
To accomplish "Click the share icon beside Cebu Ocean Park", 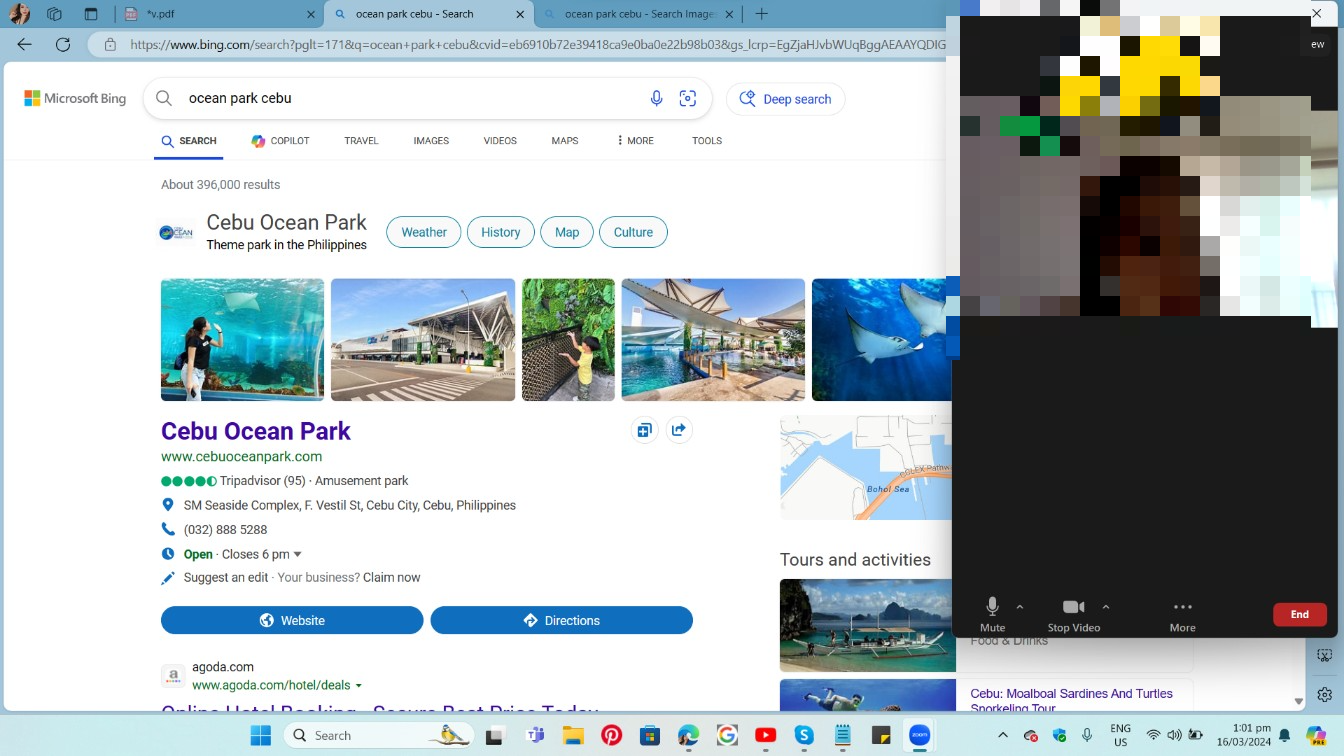I will (679, 430).
